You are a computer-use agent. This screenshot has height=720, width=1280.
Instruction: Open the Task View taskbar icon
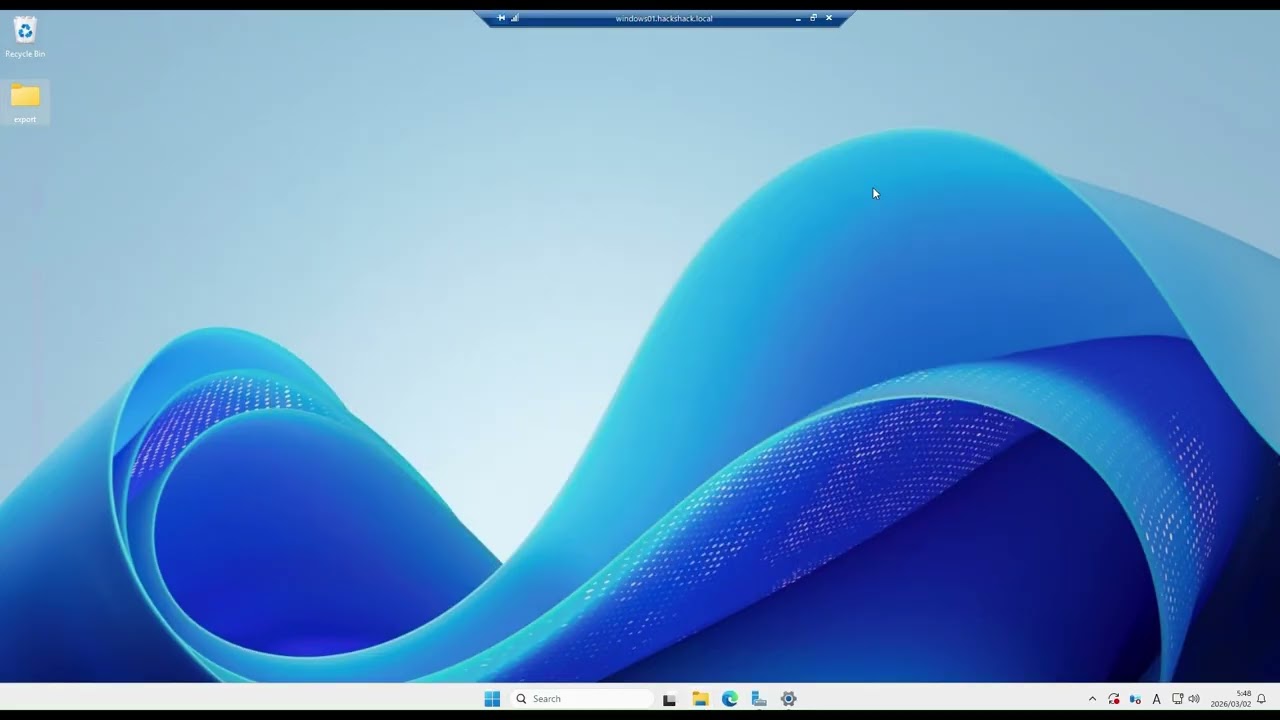click(669, 699)
